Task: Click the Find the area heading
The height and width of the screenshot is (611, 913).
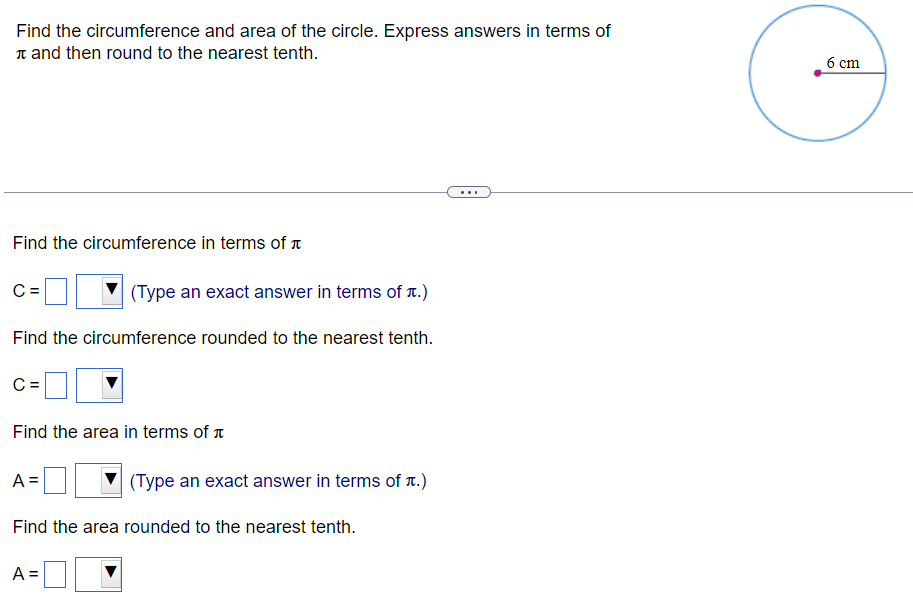Action: pyautogui.click(x=118, y=432)
